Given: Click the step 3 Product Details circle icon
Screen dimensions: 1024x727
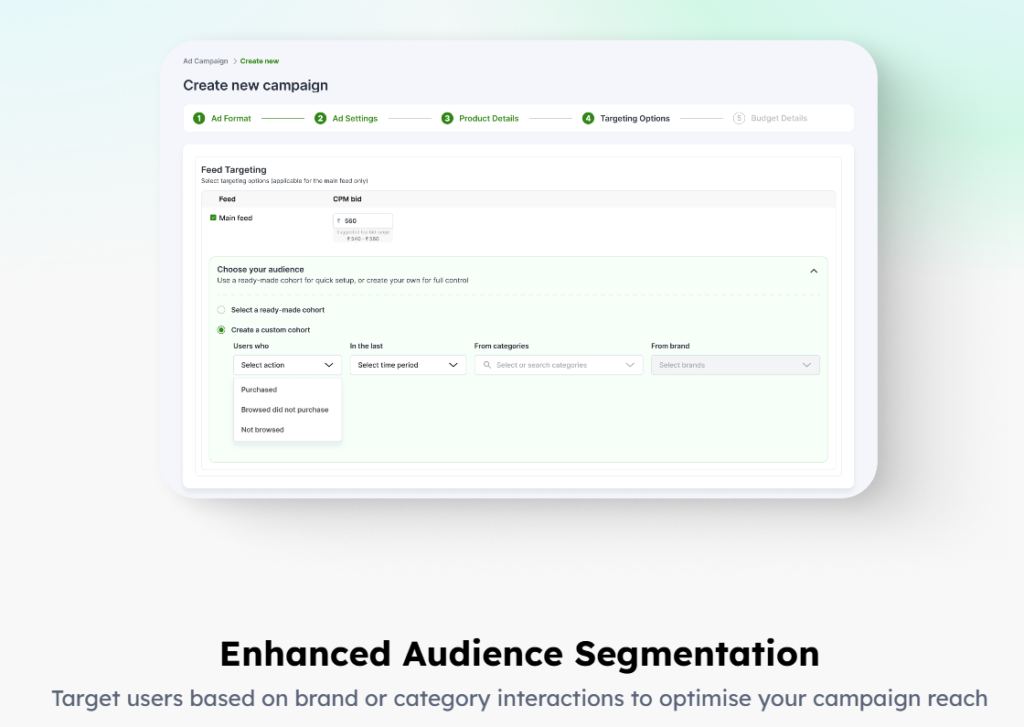Looking at the screenshot, I should coord(447,118).
